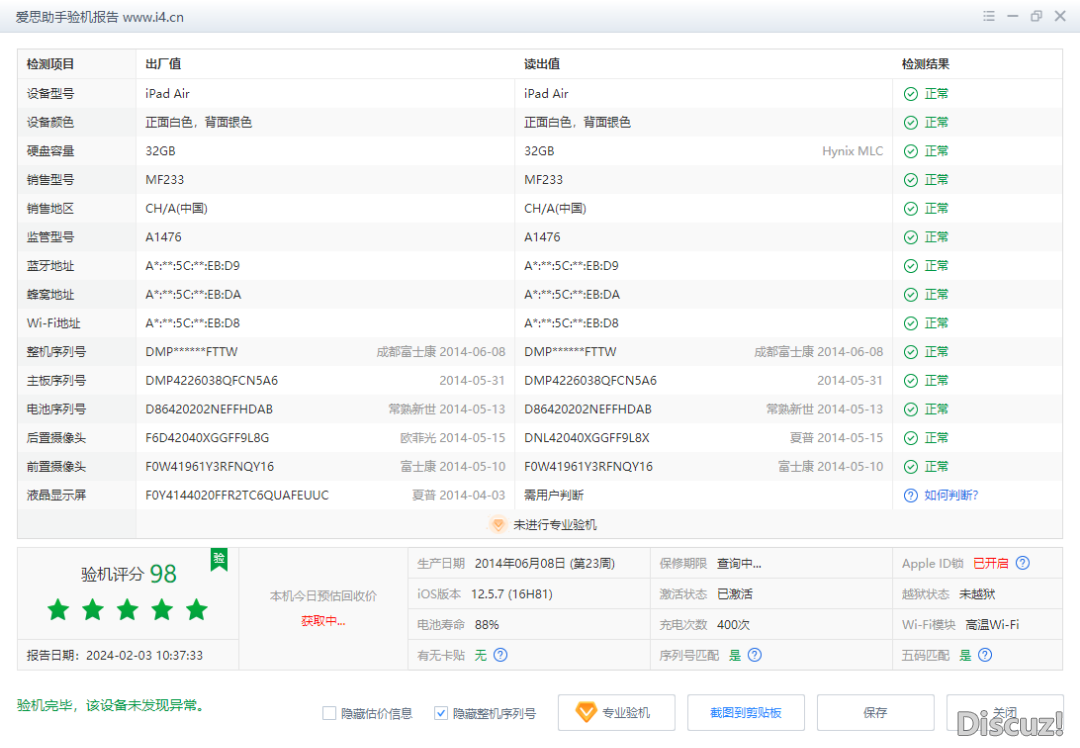
Task: Click the 验机评分 98 score
Action: pos(129,574)
